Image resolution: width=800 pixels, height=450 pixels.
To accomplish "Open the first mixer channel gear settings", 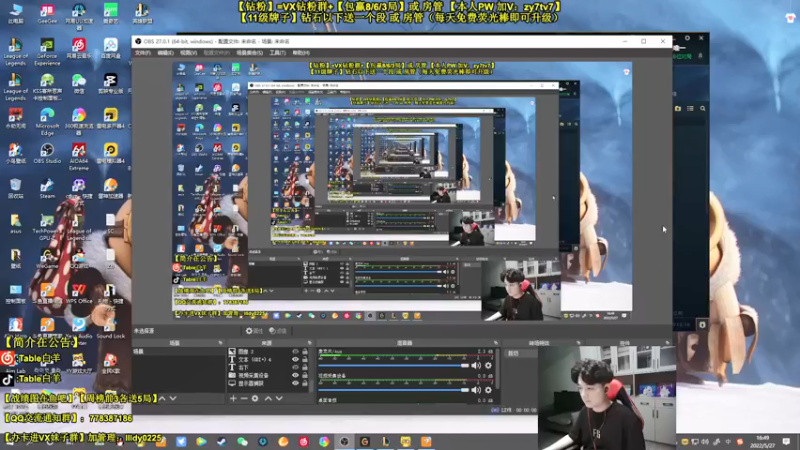I will pos(488,365).
